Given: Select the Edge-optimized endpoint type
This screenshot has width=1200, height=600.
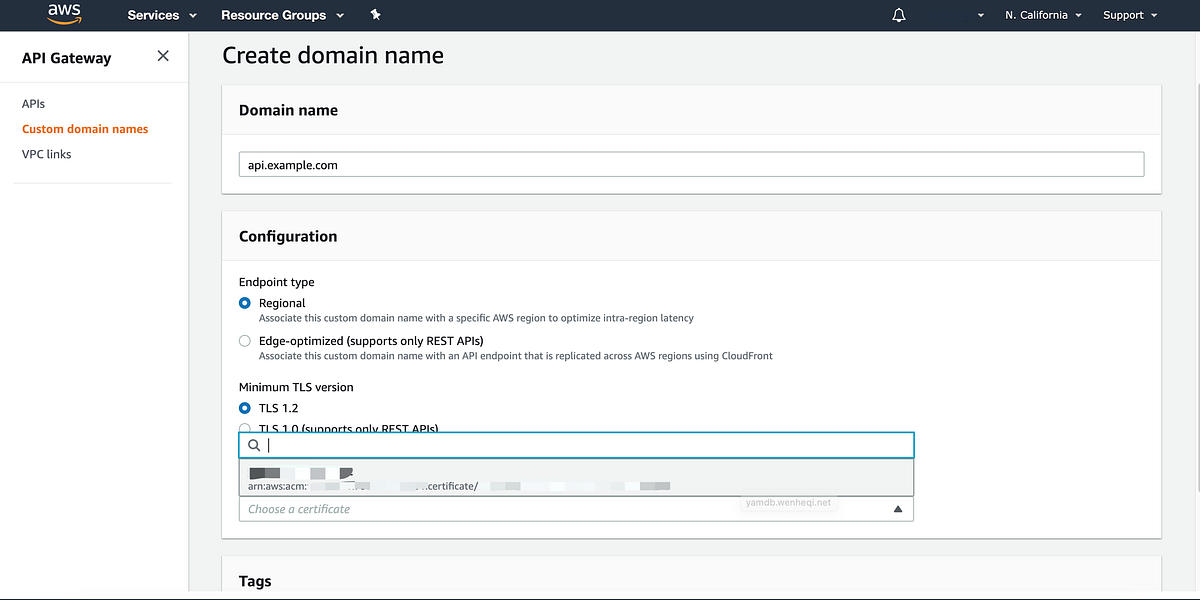Looking at the screenshot, I should (244, 340).
